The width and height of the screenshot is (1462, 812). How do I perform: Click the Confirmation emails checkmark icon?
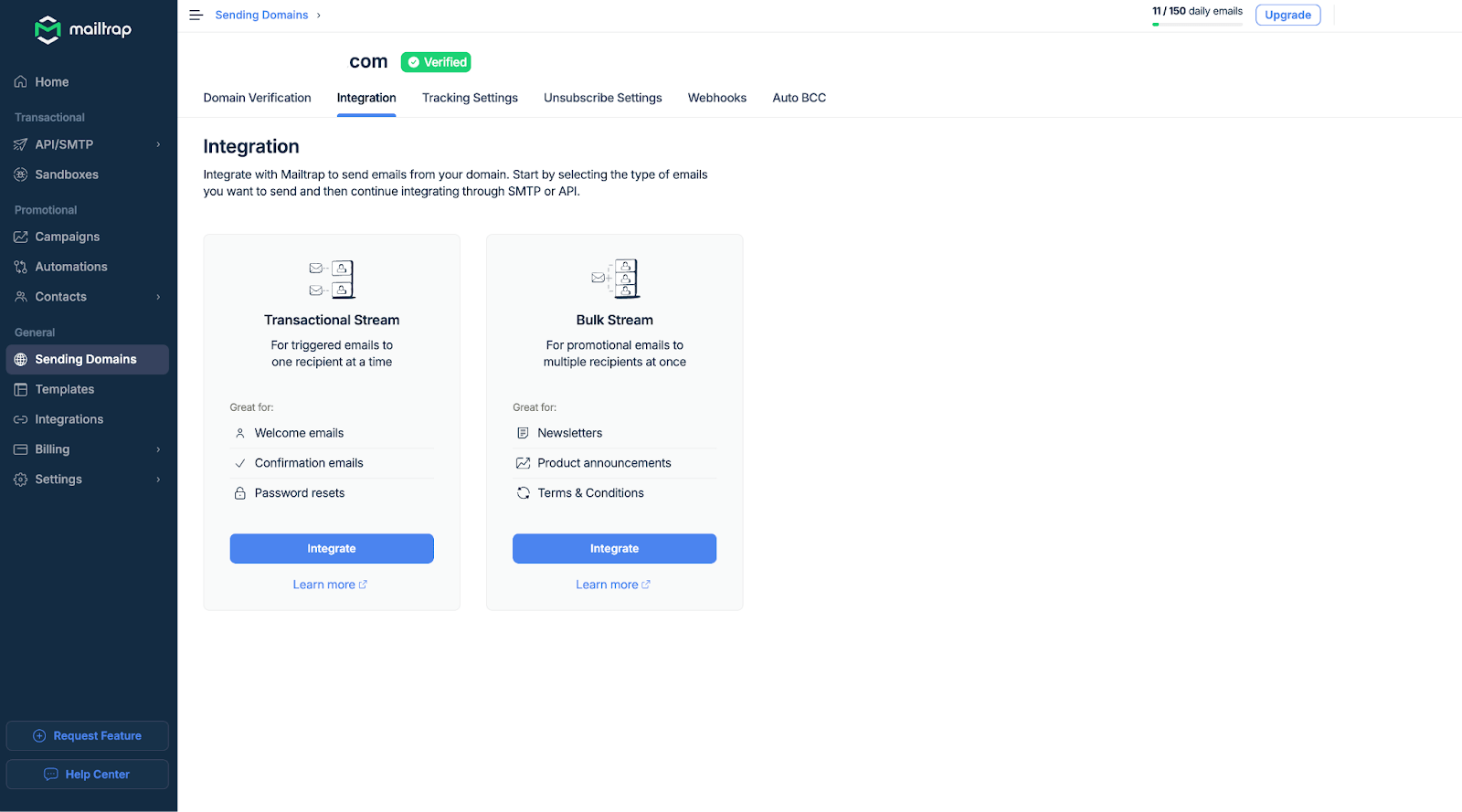point(240,463)
